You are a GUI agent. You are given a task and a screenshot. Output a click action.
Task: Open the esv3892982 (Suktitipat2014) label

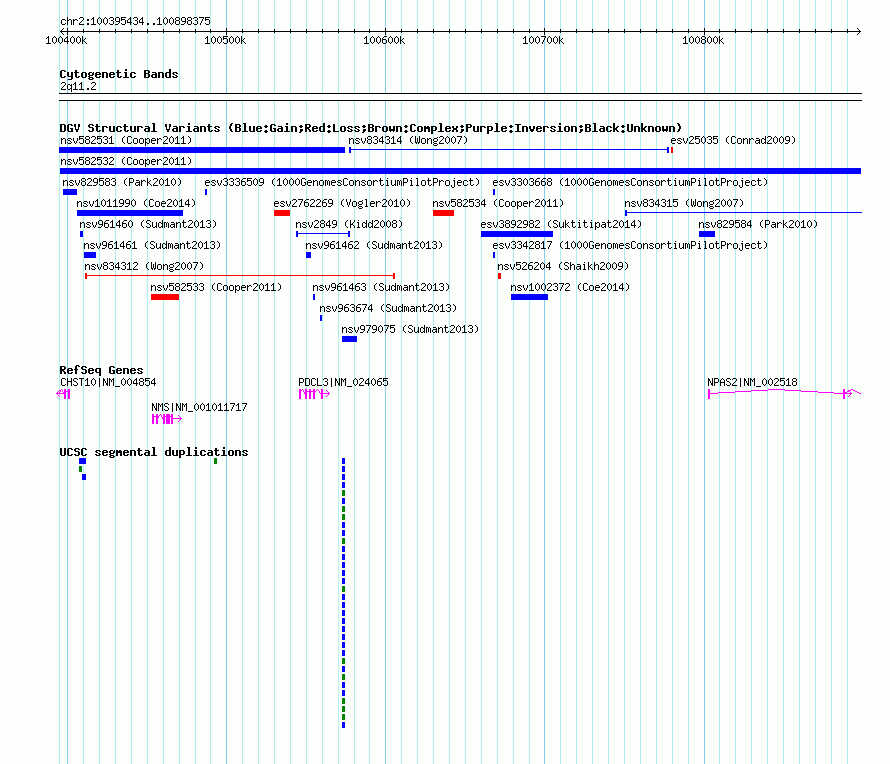click(x=561, y=224)
